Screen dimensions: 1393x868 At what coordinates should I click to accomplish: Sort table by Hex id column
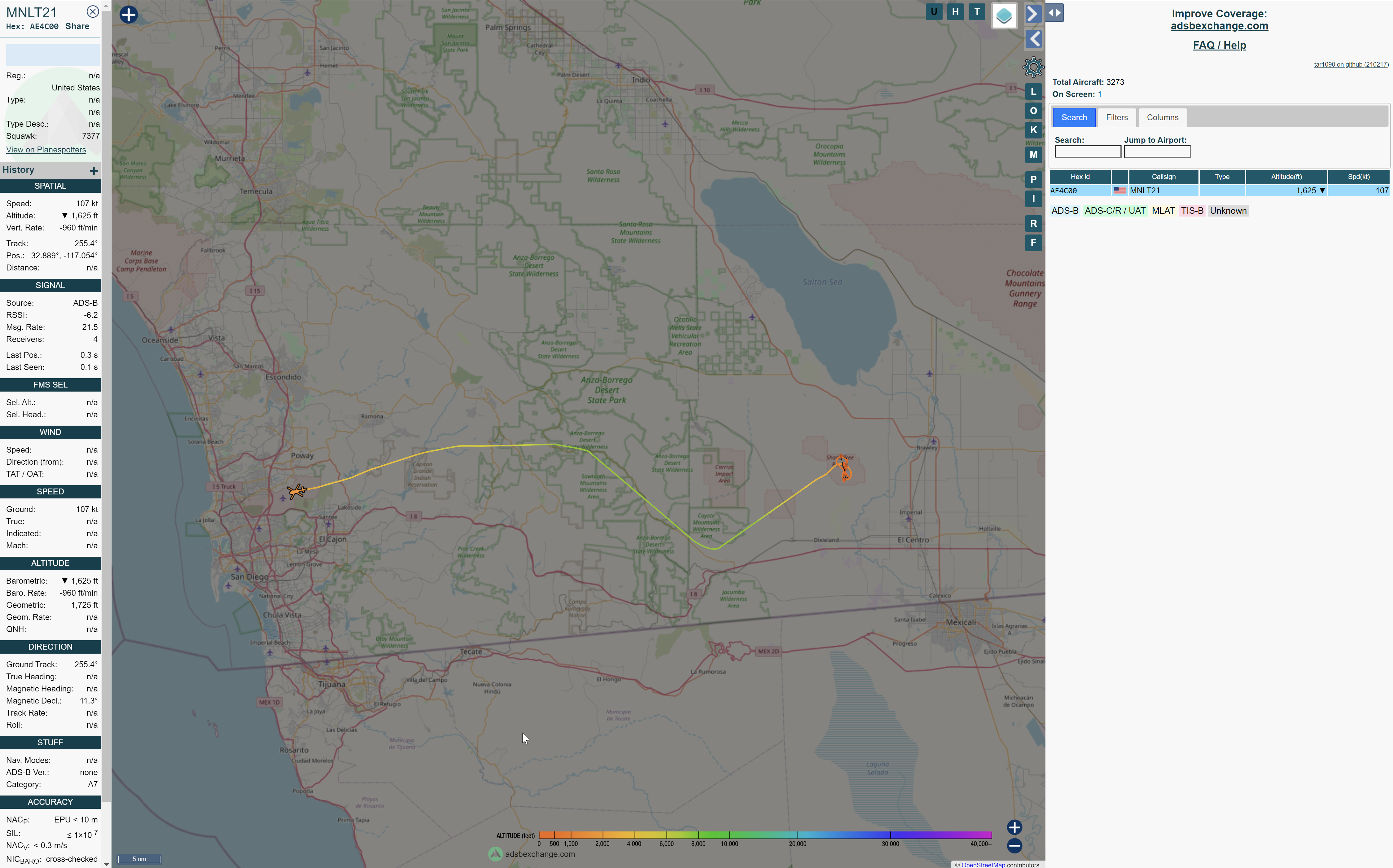tap(1080, 177)
